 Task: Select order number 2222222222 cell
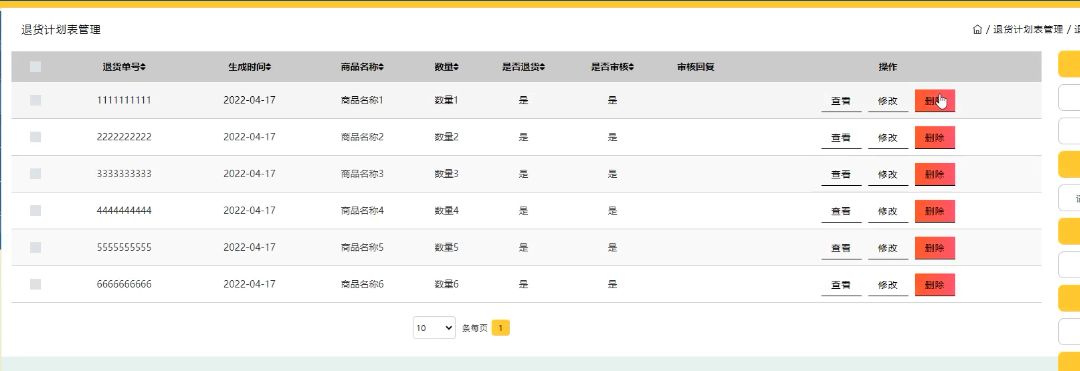[x=124, y=137]
